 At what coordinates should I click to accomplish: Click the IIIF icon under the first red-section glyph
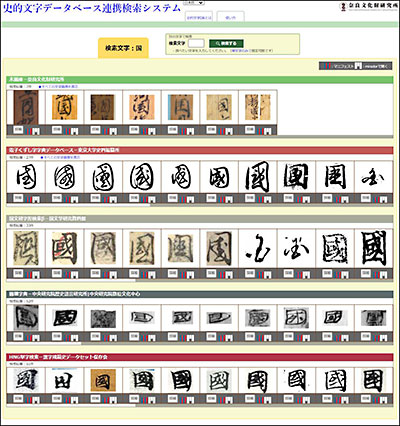pyautogui.click(x=28, y=199)
